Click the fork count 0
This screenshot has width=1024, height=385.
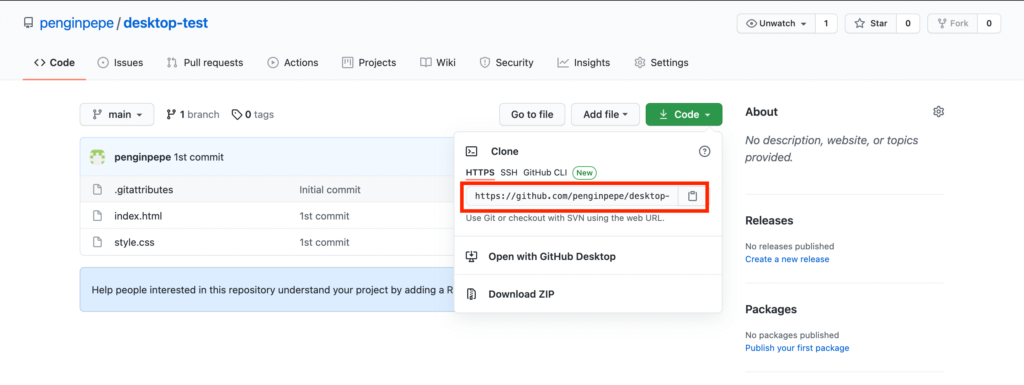pos(989,23)
